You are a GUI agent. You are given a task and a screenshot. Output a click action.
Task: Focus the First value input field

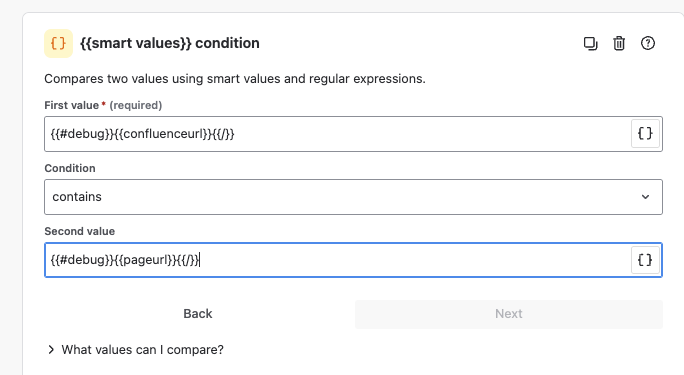(338, 134)
